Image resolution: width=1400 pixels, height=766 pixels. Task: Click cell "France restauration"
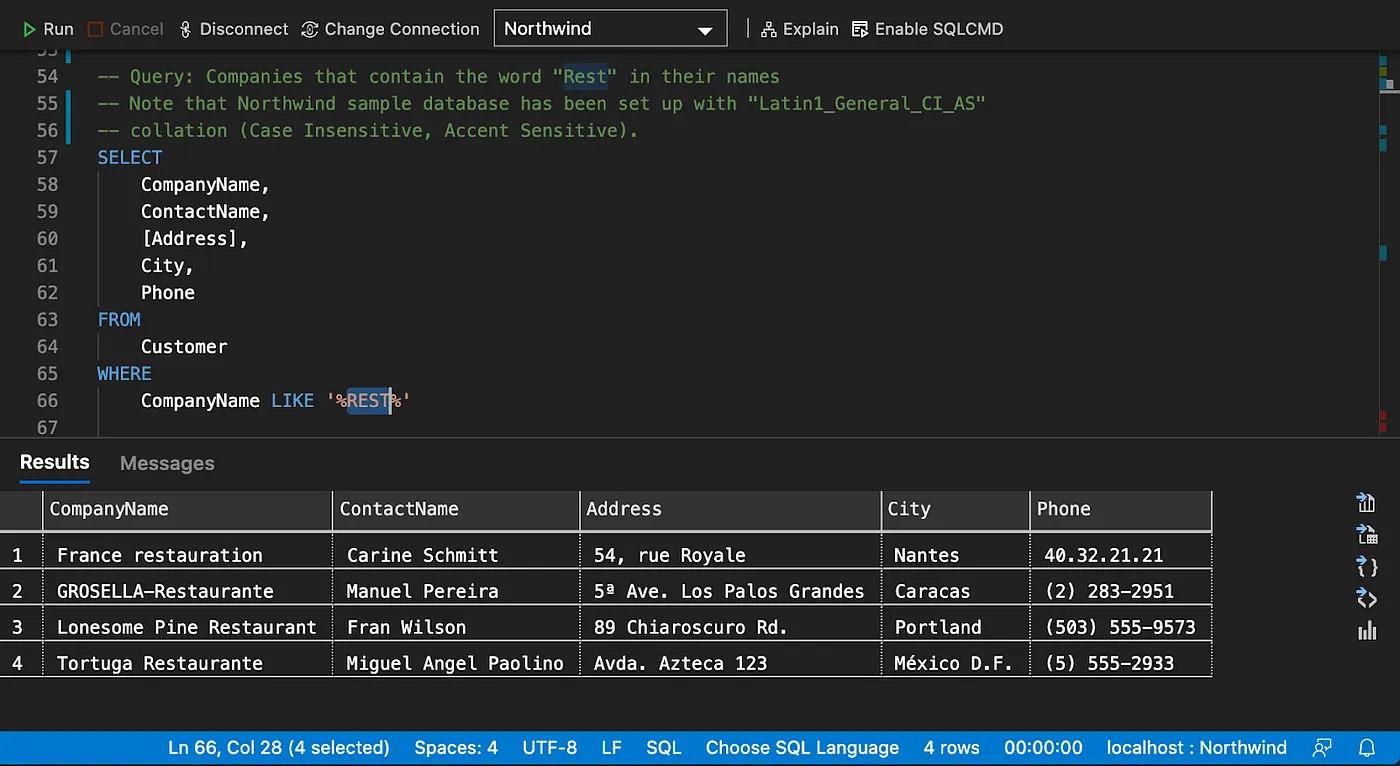(188, 555)
